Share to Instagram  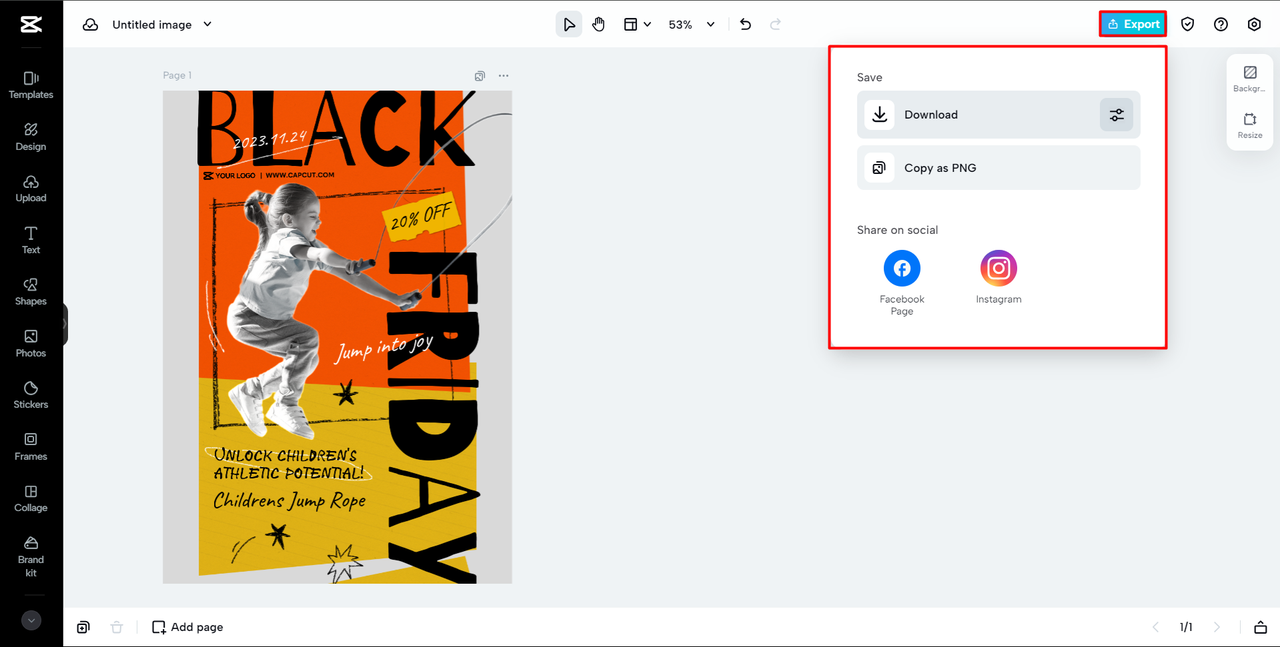pos(998,277)
